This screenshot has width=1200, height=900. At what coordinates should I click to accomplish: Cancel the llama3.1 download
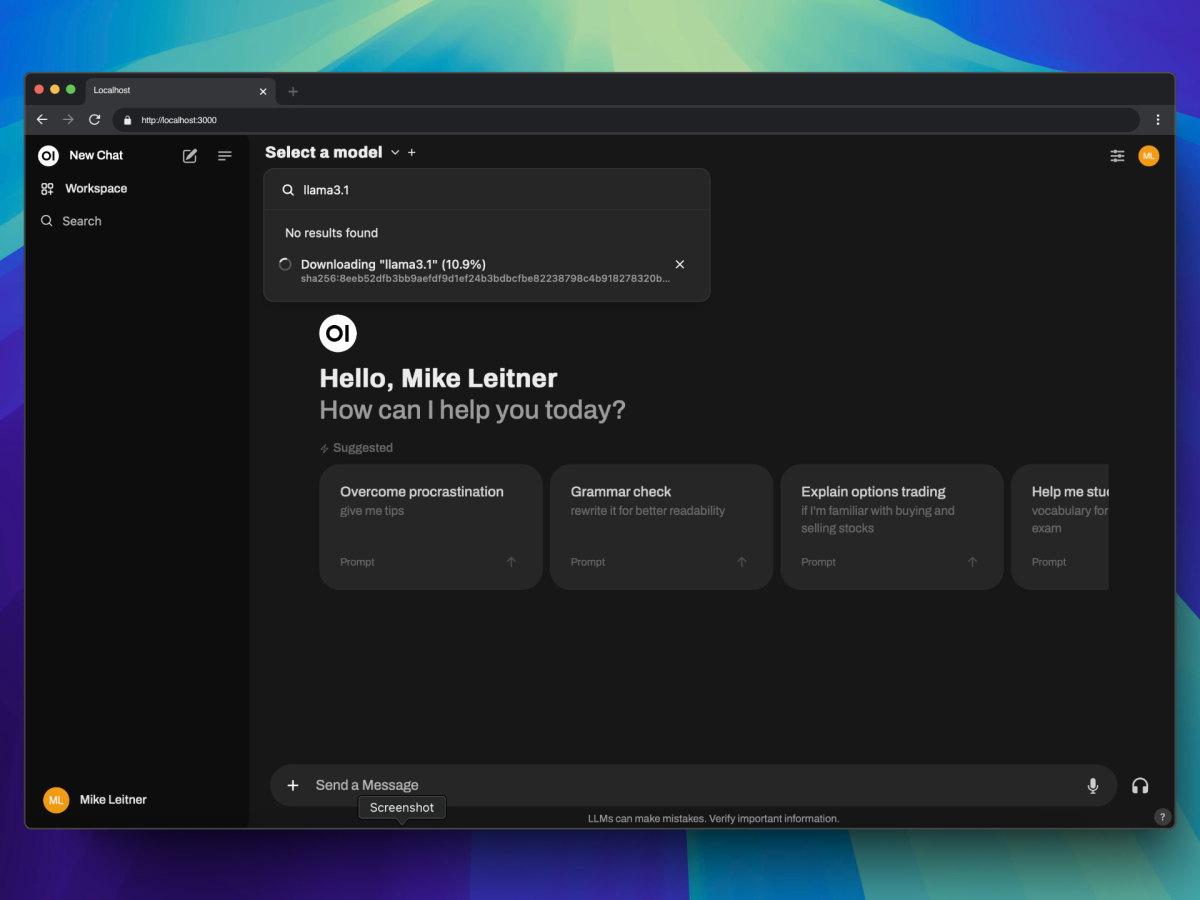tap(680, 264)
